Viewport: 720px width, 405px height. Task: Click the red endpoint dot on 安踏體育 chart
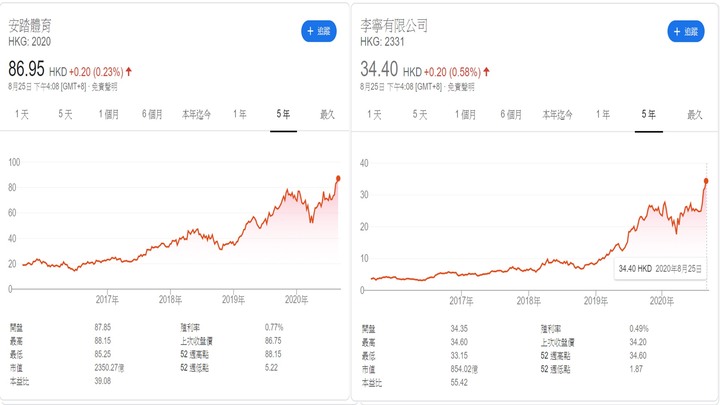338,178
